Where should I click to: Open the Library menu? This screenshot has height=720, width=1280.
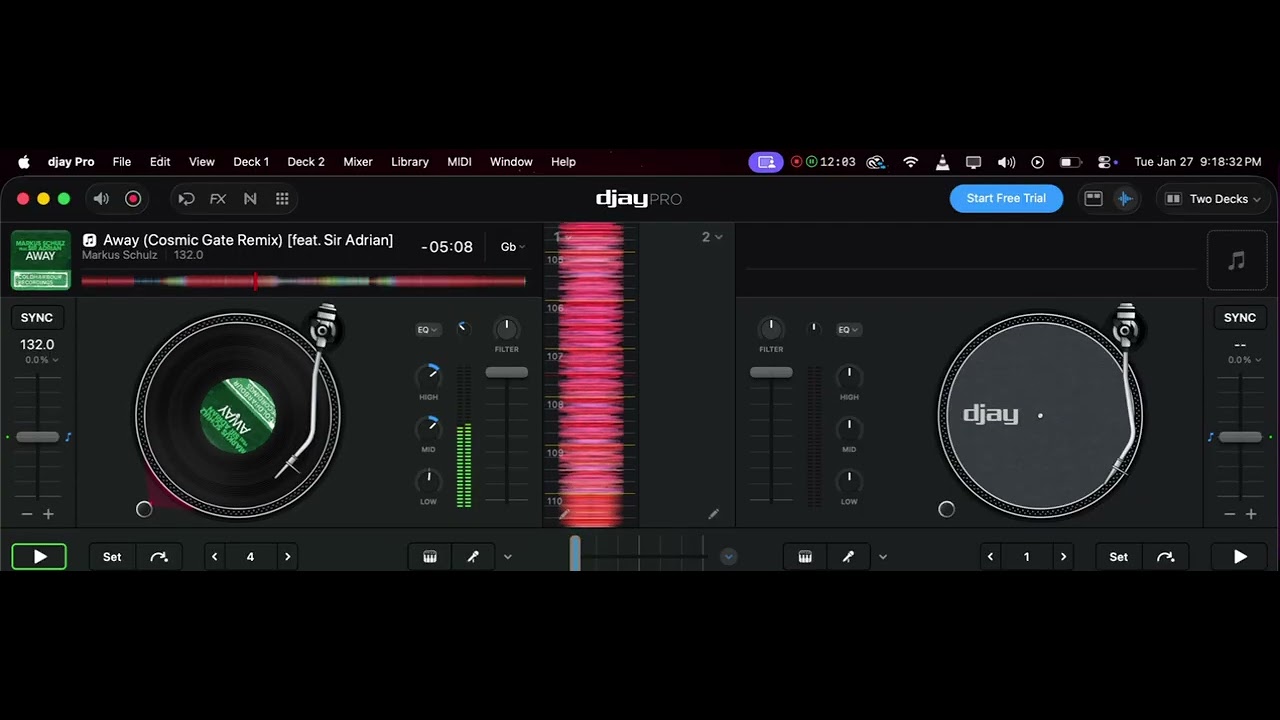(x=410, y=162)
